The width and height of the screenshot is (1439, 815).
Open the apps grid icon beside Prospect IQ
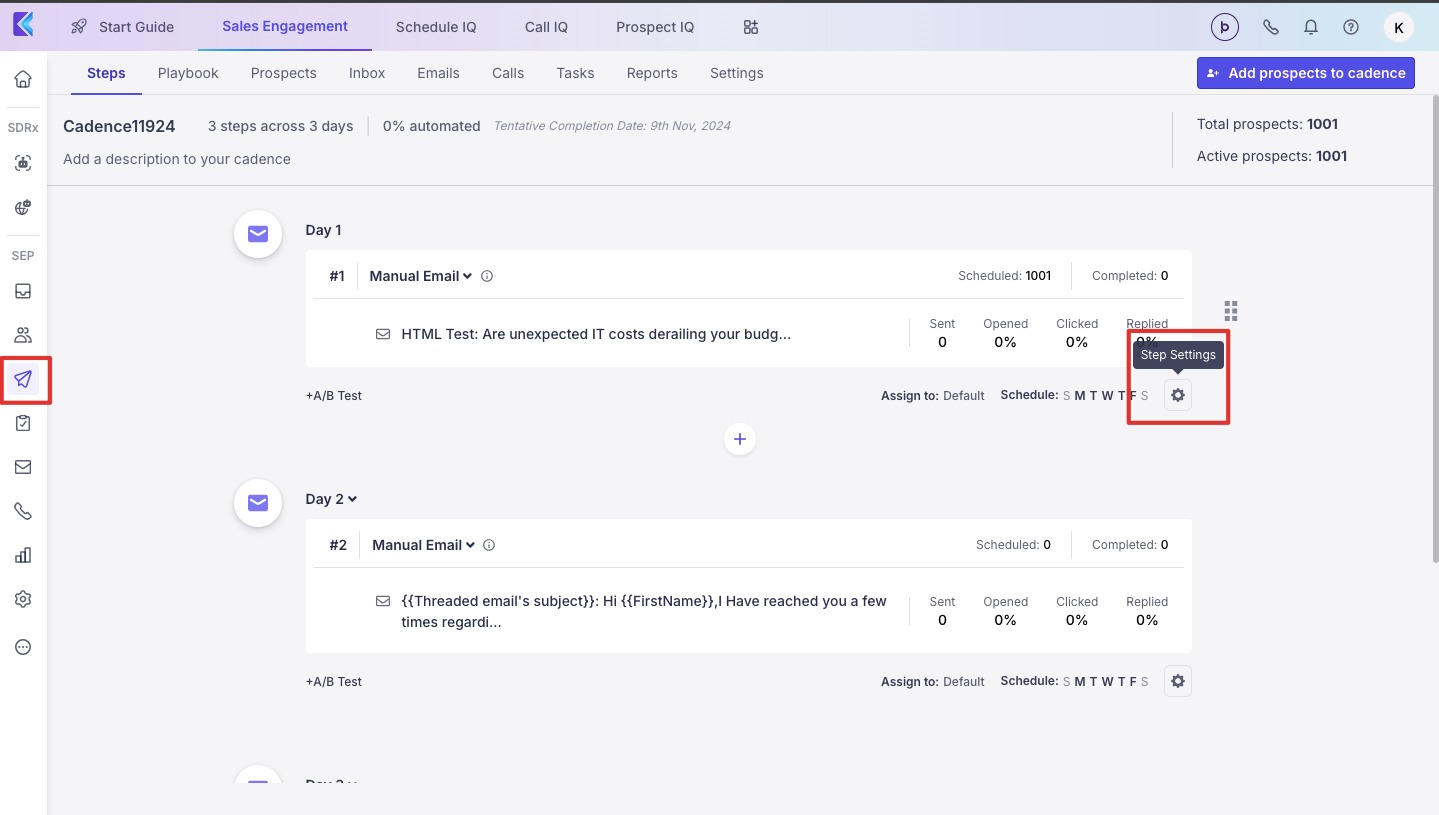[751, 27]
